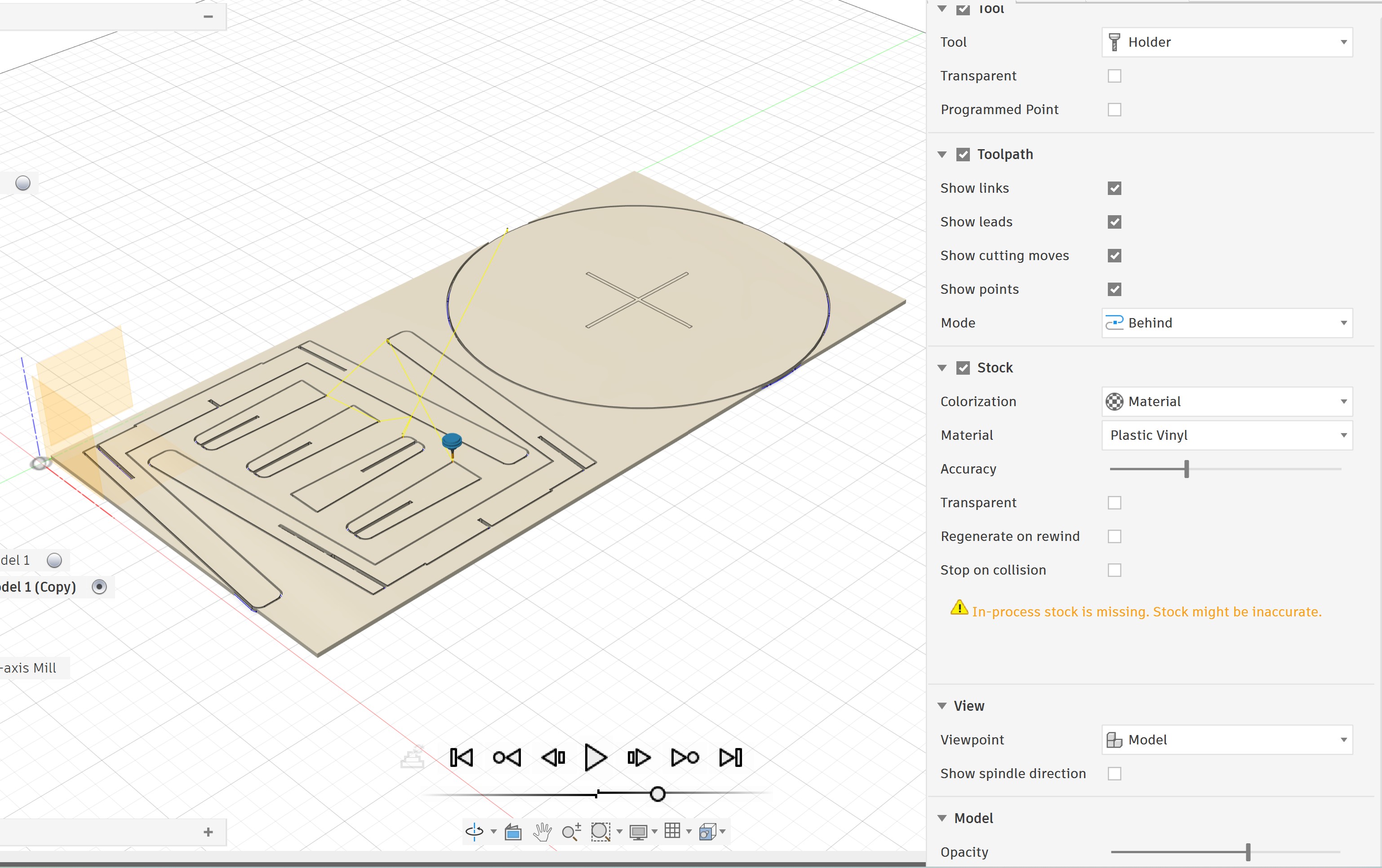Open the Mode Behind dropdown
Screen dimensions: 1382x868
pyautogui.click(x=1226, y=323)
